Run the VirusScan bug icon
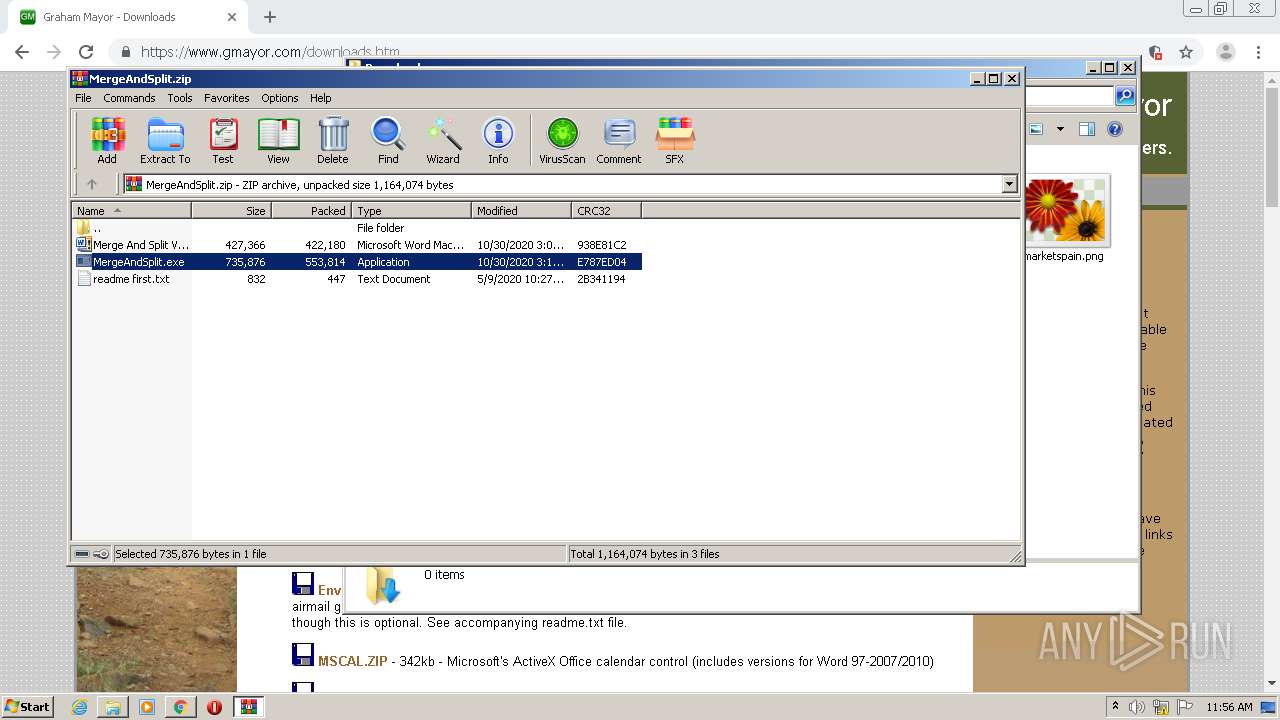The height and width of the screenshot is (720, 1280). click(x=562, y=140)
